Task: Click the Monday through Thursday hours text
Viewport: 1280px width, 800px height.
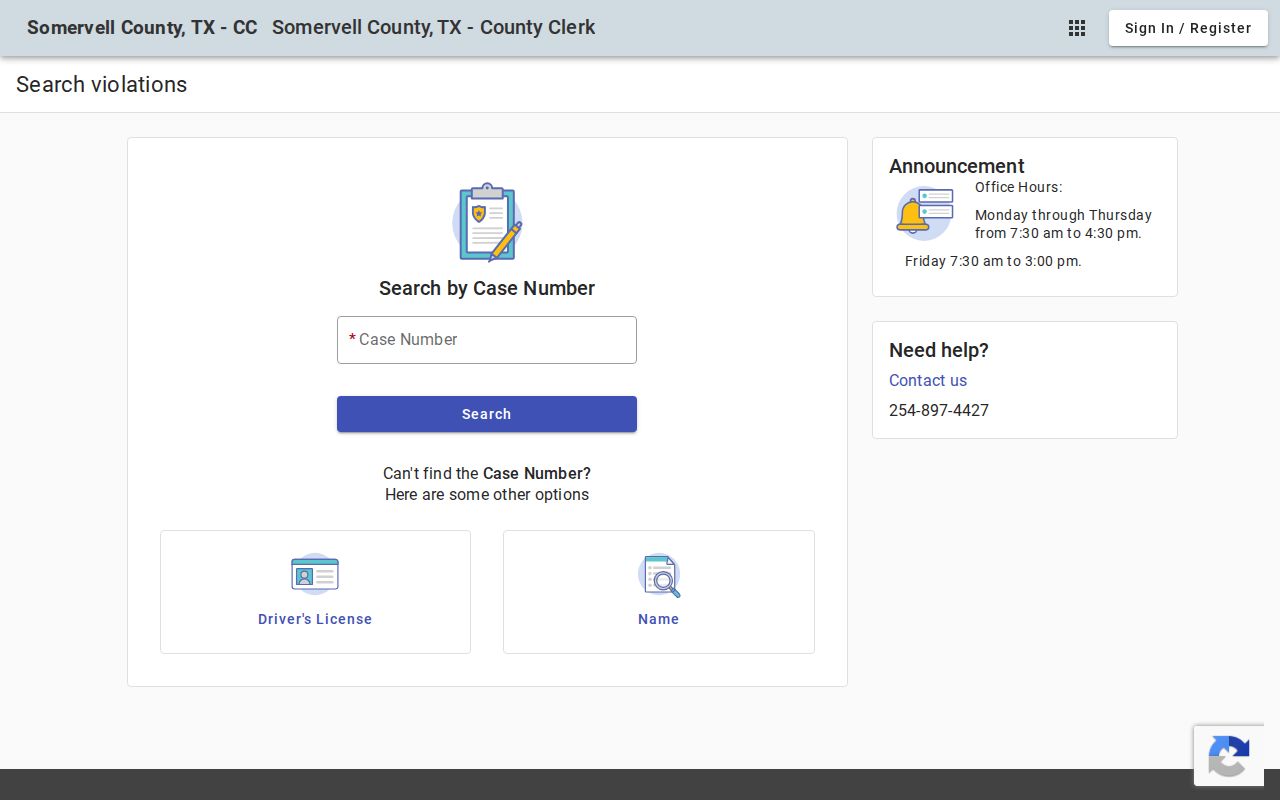Action: click(1063, 224)
